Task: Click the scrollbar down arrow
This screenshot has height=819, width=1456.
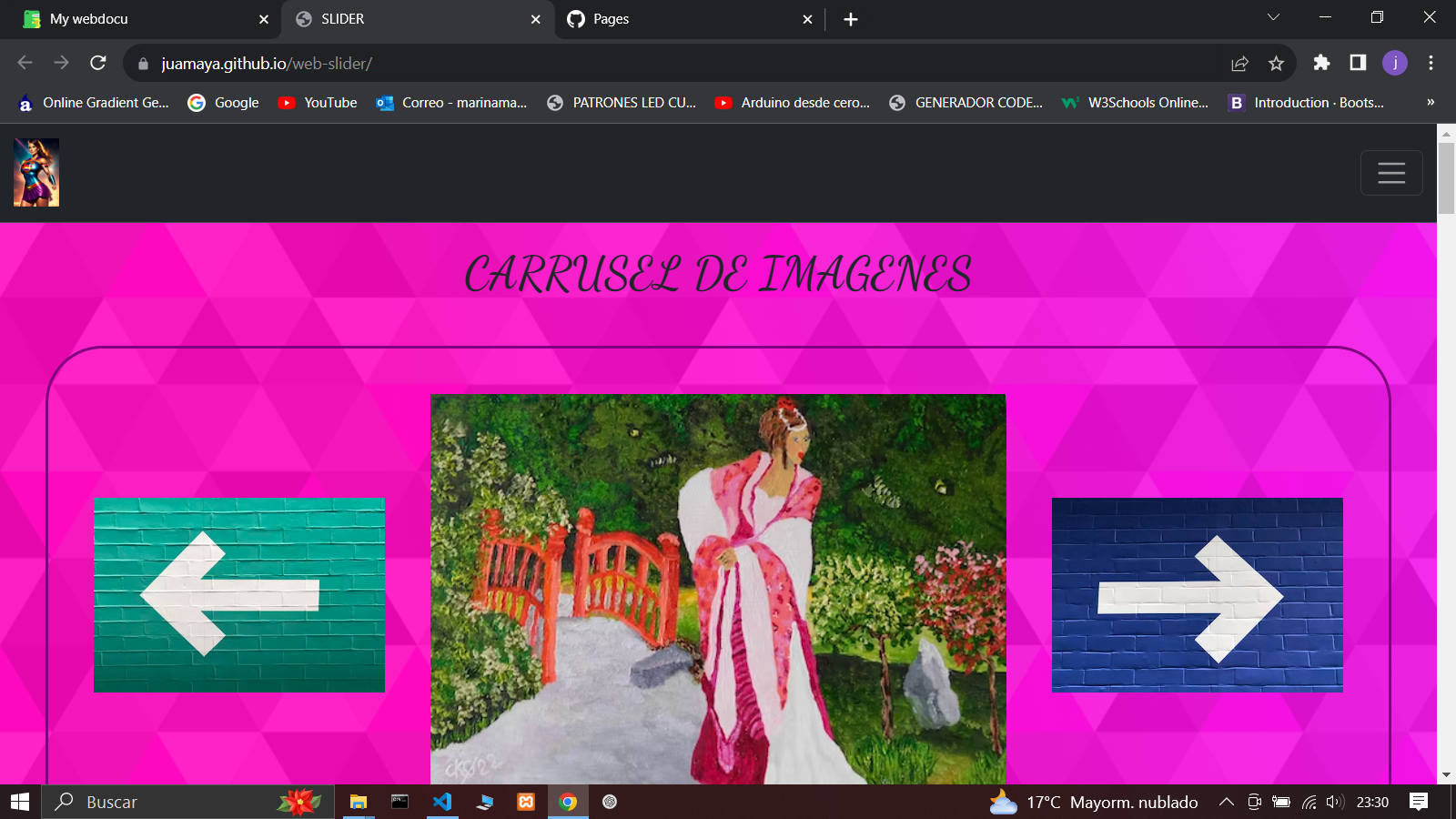Action: coord(1446,775)
